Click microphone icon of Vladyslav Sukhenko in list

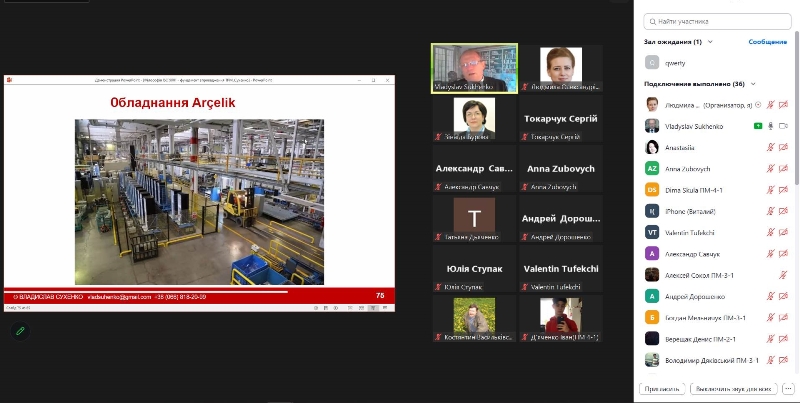tap(771, 126)
